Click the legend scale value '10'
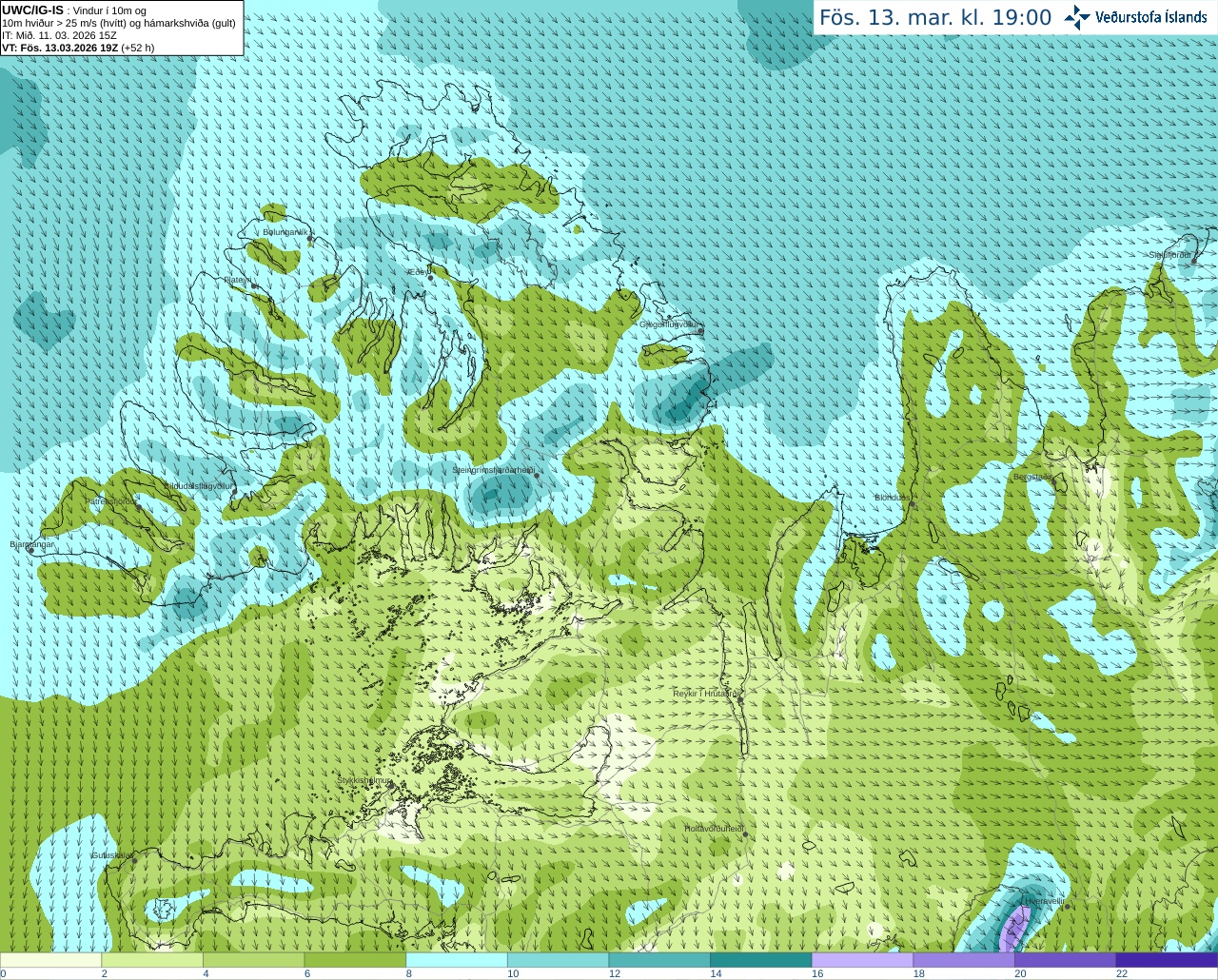This screenshot has height=980, width=1218. point(512,973)
